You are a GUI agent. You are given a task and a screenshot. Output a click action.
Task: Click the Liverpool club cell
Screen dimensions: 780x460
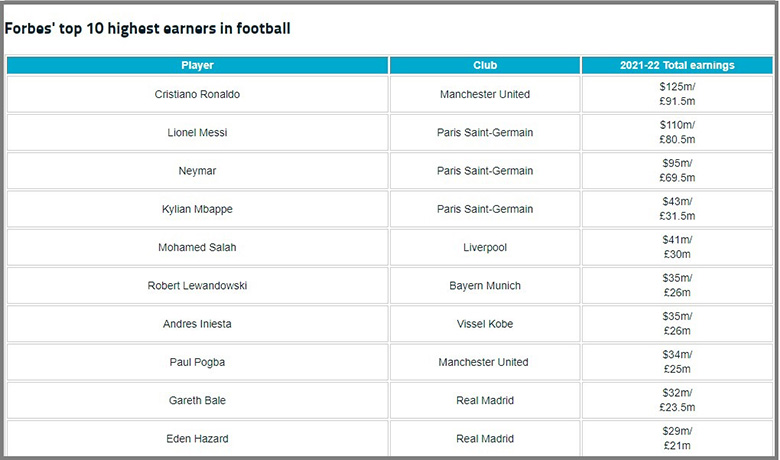485,247
